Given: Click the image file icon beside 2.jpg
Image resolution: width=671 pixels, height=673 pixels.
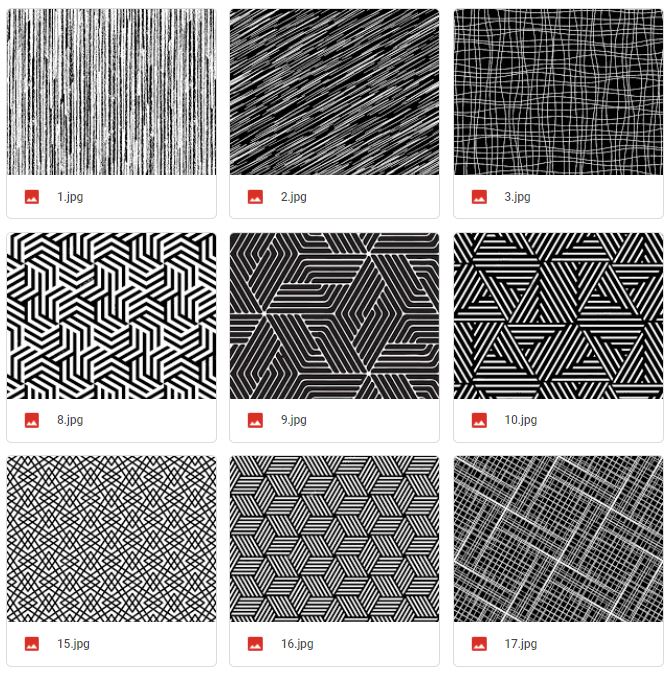Looking at the screenshot, I should click(255, 197).
